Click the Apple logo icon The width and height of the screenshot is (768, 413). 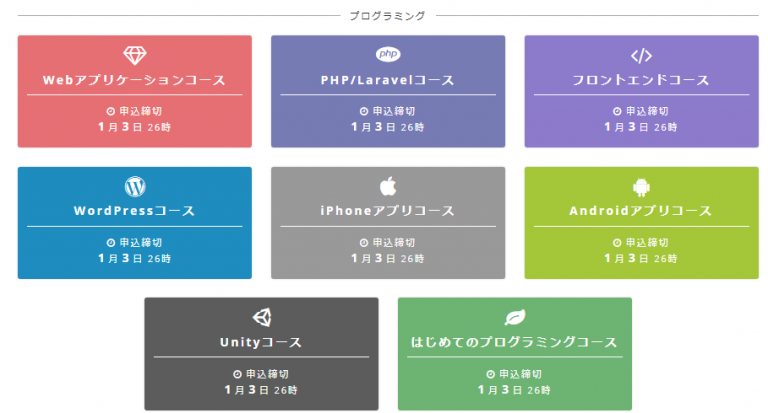click(x=388, y=186)
